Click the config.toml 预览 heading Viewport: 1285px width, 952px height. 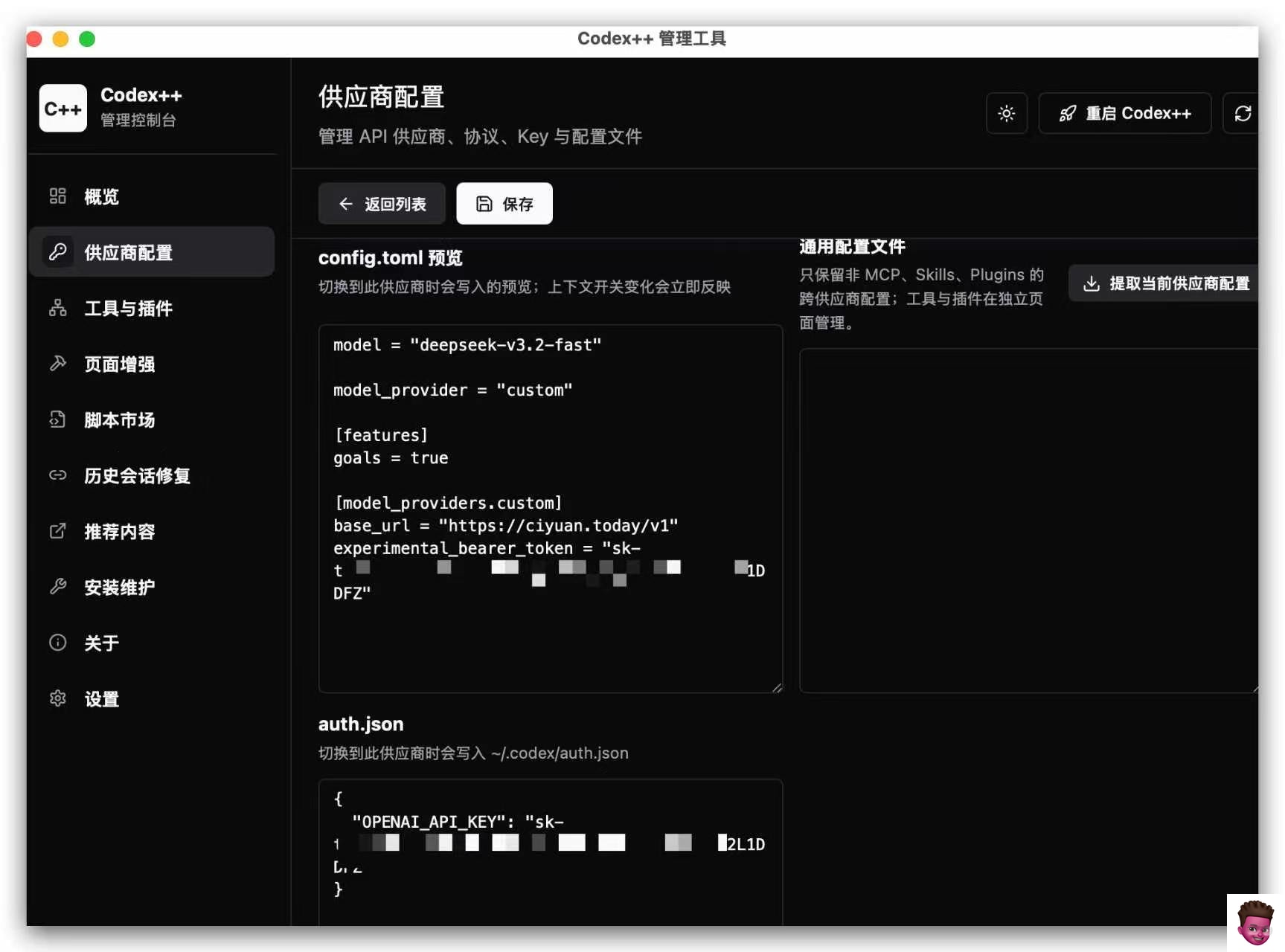391,258
